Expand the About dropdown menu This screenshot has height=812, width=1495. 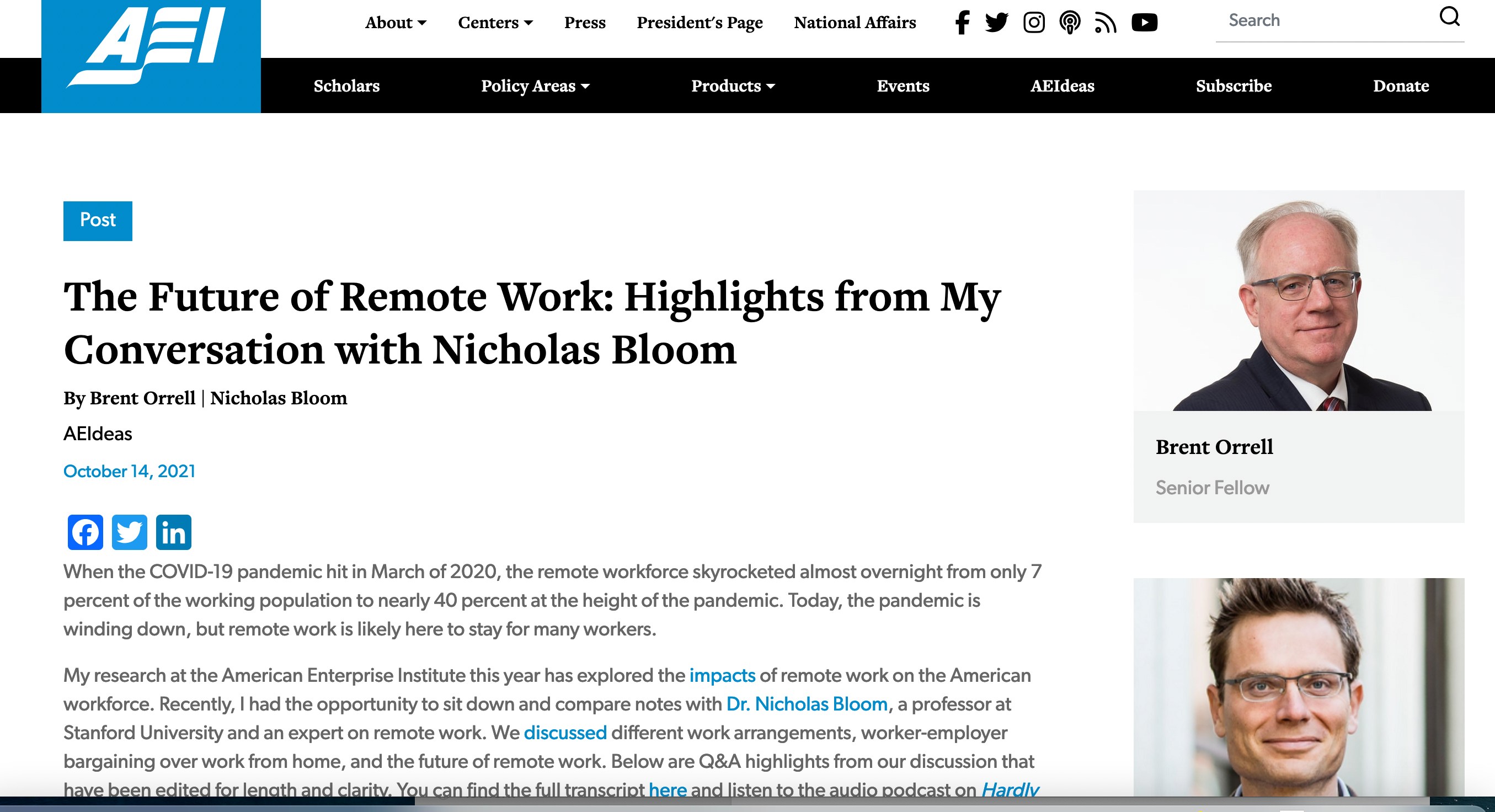[396, 23]
